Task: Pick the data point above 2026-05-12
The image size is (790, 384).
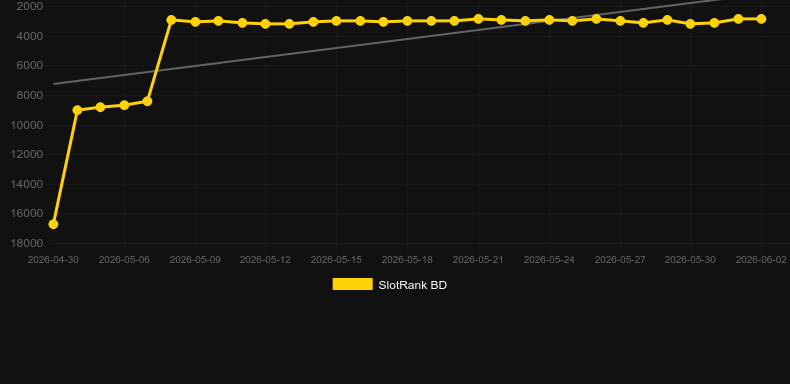Action: (266, 24)
